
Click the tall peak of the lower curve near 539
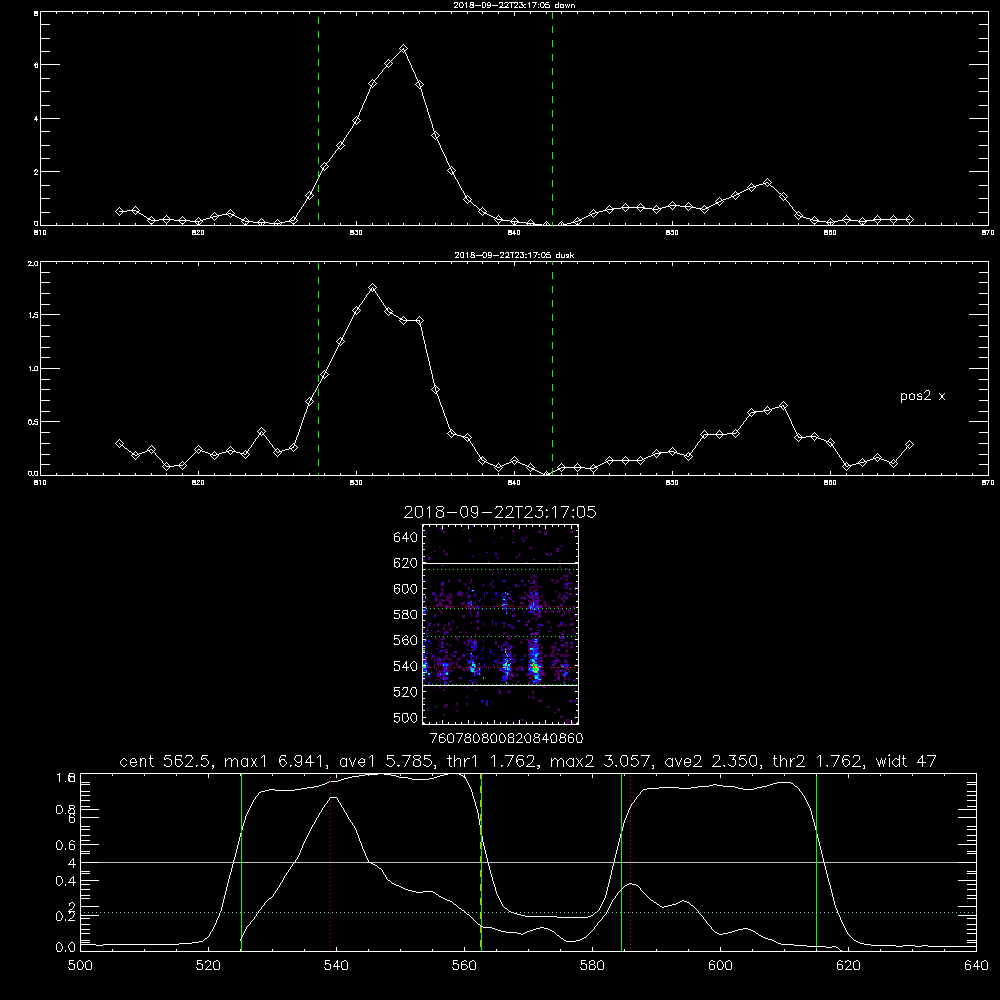point(332,797)
